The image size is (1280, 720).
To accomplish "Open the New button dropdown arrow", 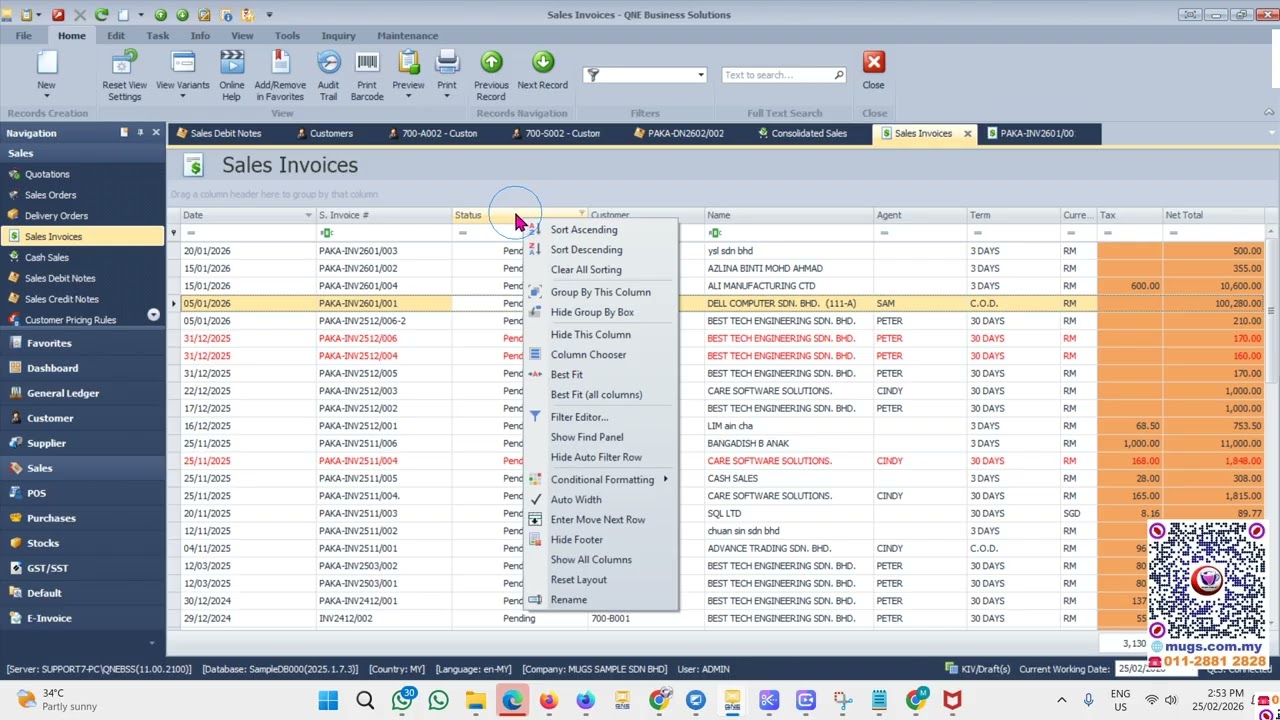I will click(46, 97).
